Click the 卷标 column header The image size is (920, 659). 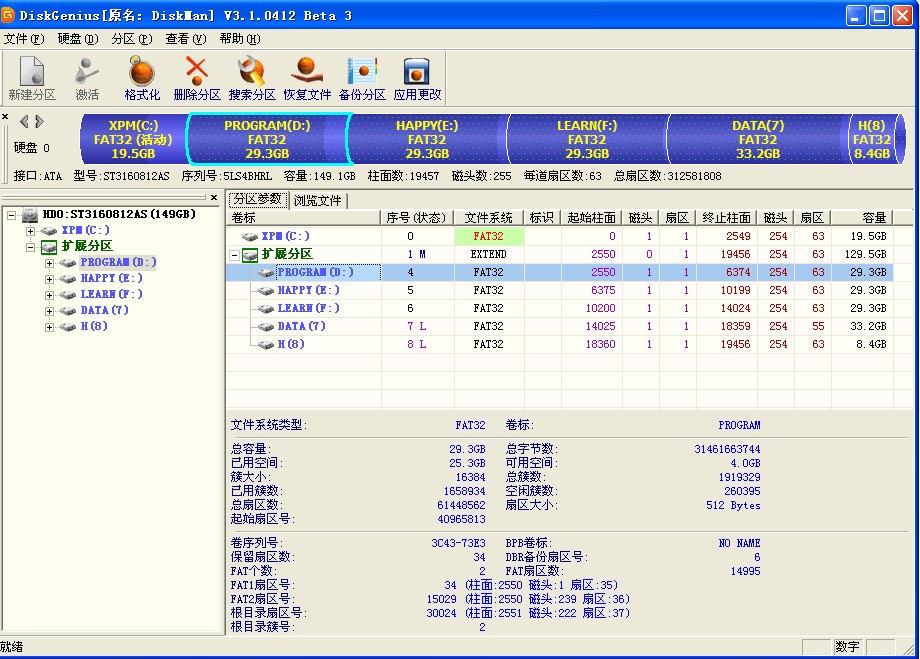click(304, 218)
